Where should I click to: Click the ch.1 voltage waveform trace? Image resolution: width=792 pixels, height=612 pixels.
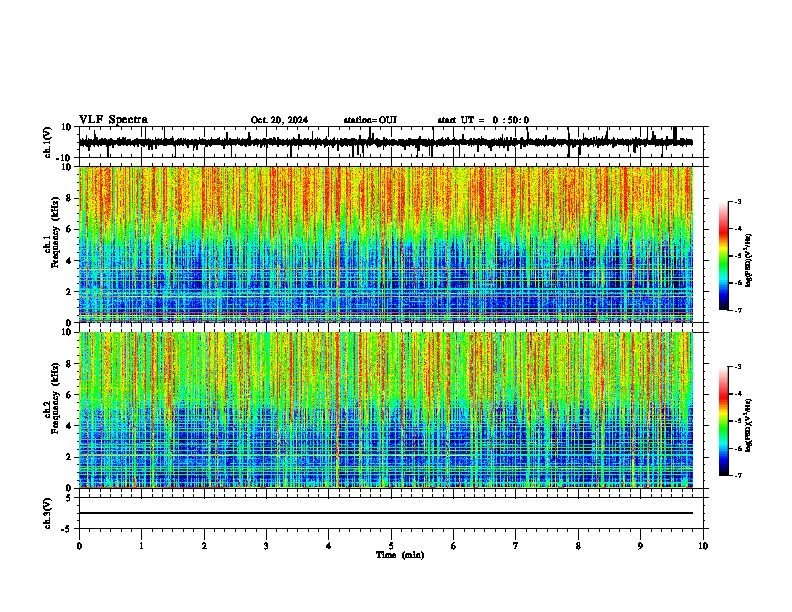click(x=386, y=142)
